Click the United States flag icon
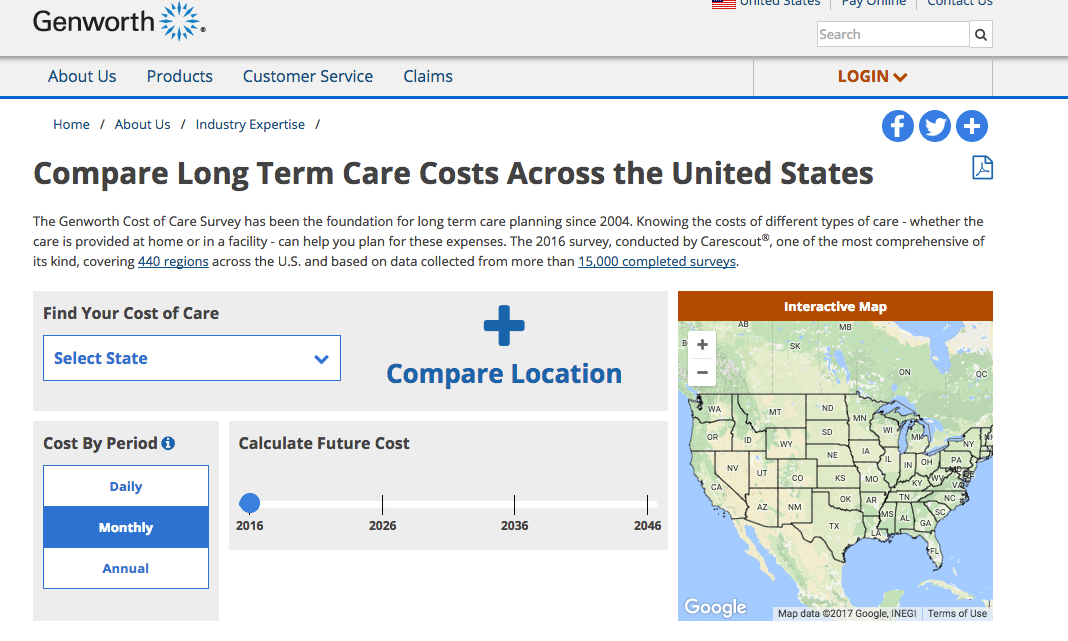Viewport: 1068px width, 641px height. [x=723, y=3]
